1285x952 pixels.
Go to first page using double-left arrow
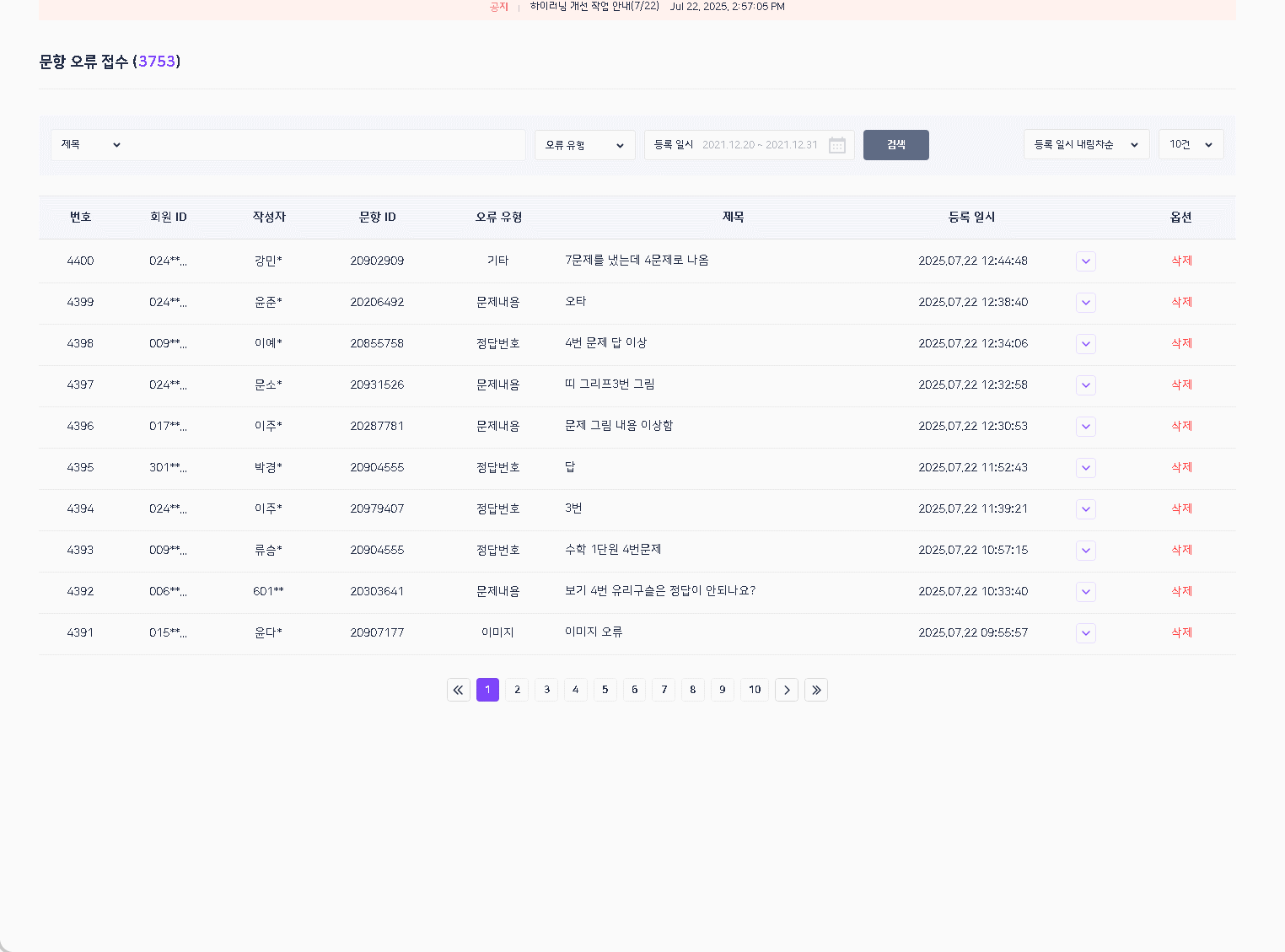pyautogui.click(x=458, y=690)
